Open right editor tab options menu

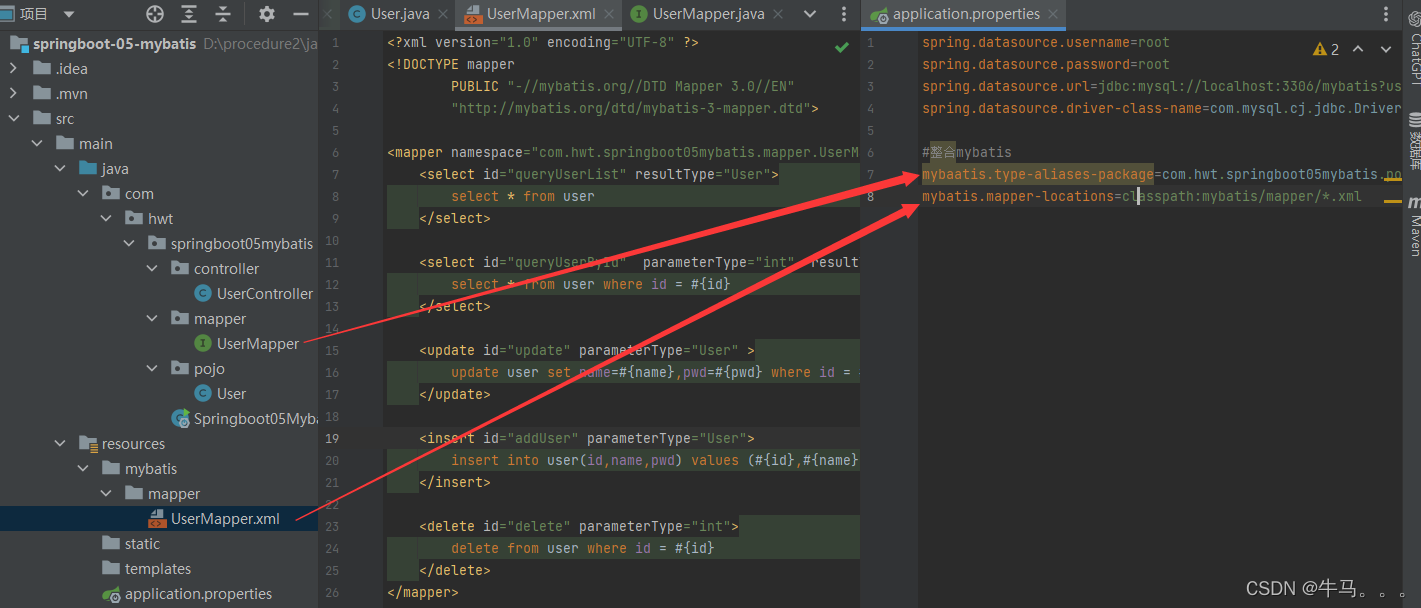[x=1387, y=14]
